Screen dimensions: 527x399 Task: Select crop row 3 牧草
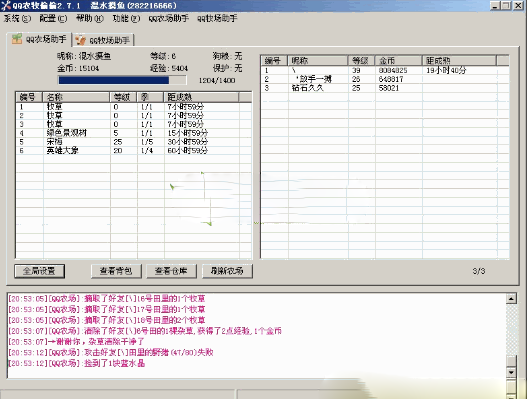[133, 124]
